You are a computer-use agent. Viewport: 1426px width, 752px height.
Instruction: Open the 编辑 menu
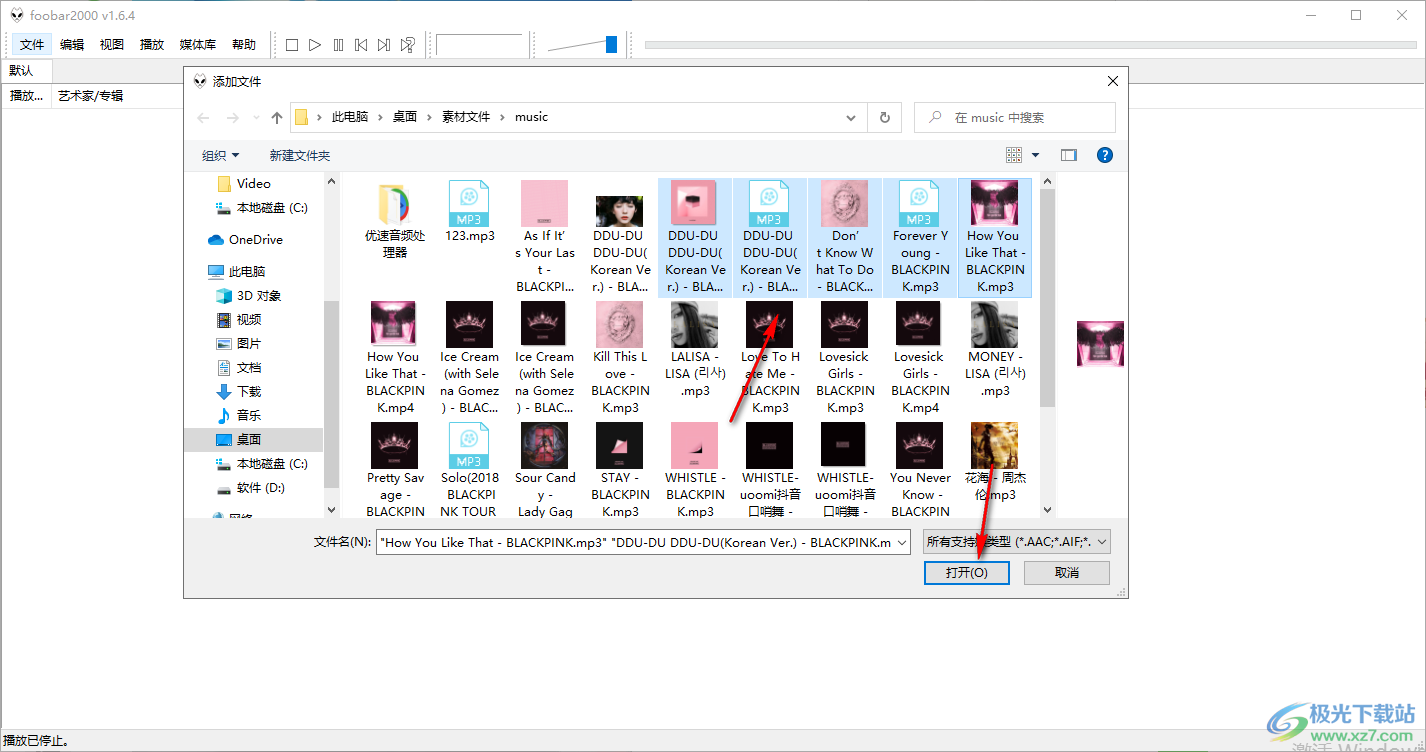click(72, 45)
